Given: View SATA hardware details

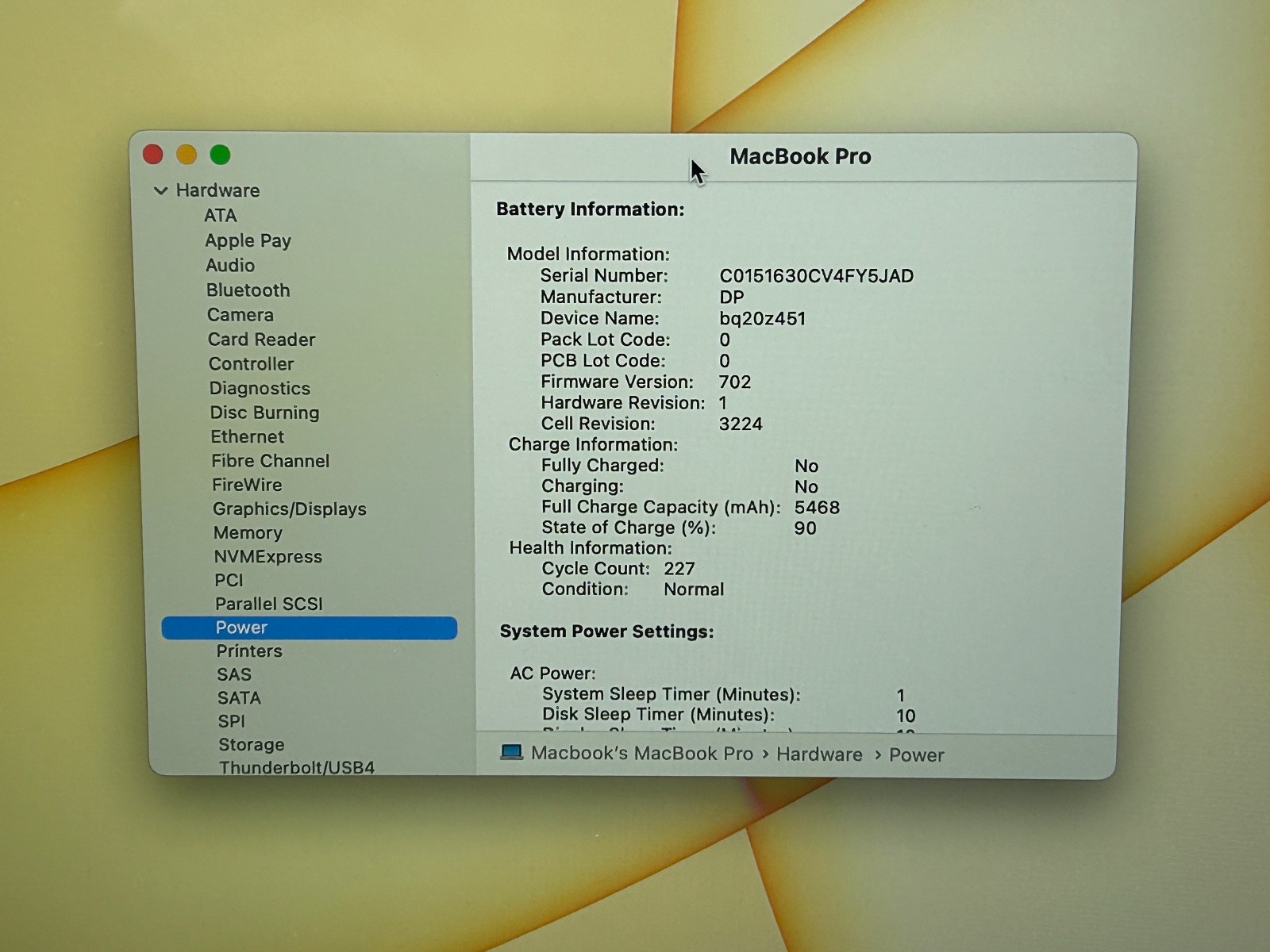Looking at the screenshot, I should click(239, 698).
